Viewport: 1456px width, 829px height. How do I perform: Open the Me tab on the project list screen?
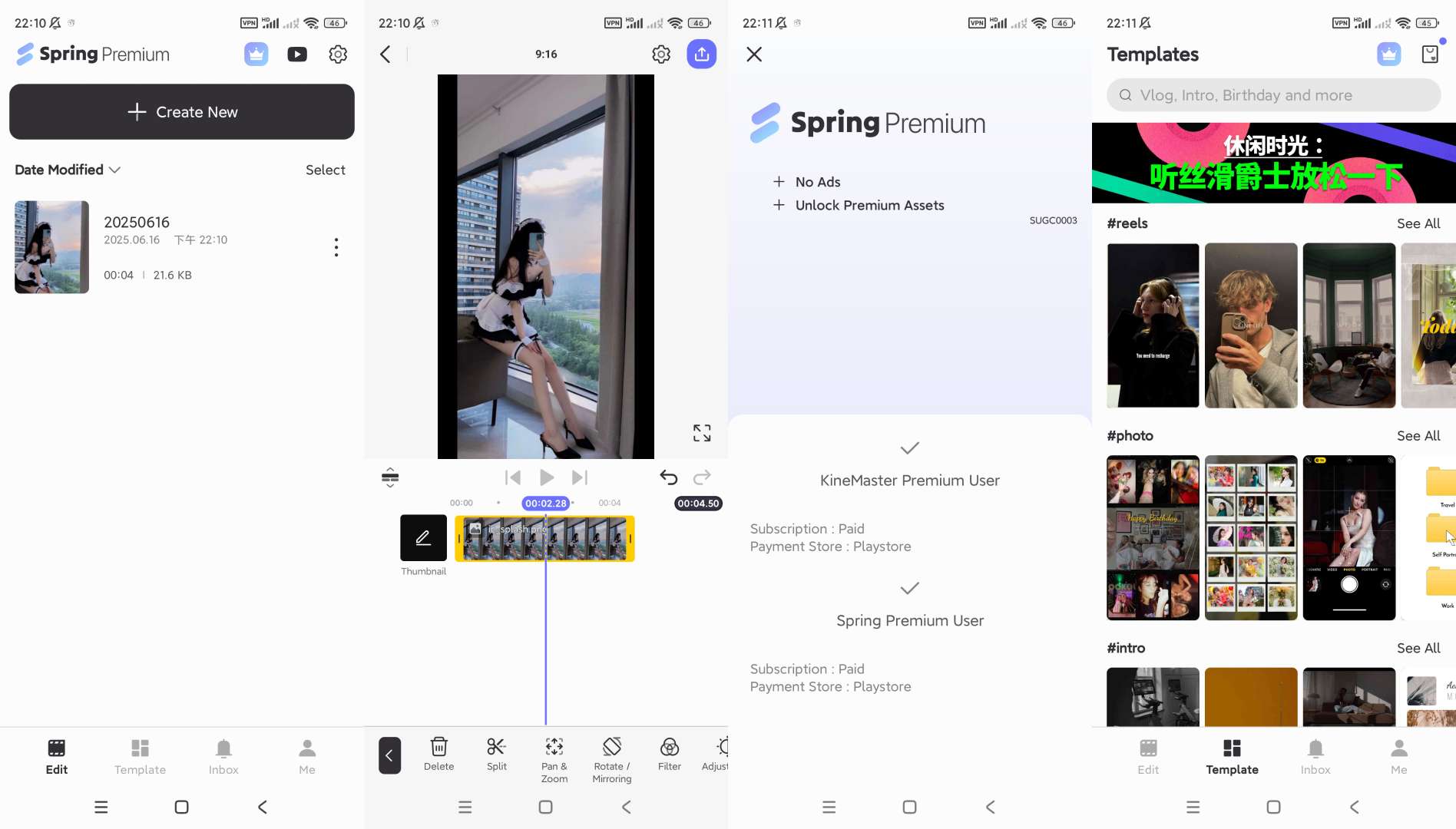pos(307,757)
